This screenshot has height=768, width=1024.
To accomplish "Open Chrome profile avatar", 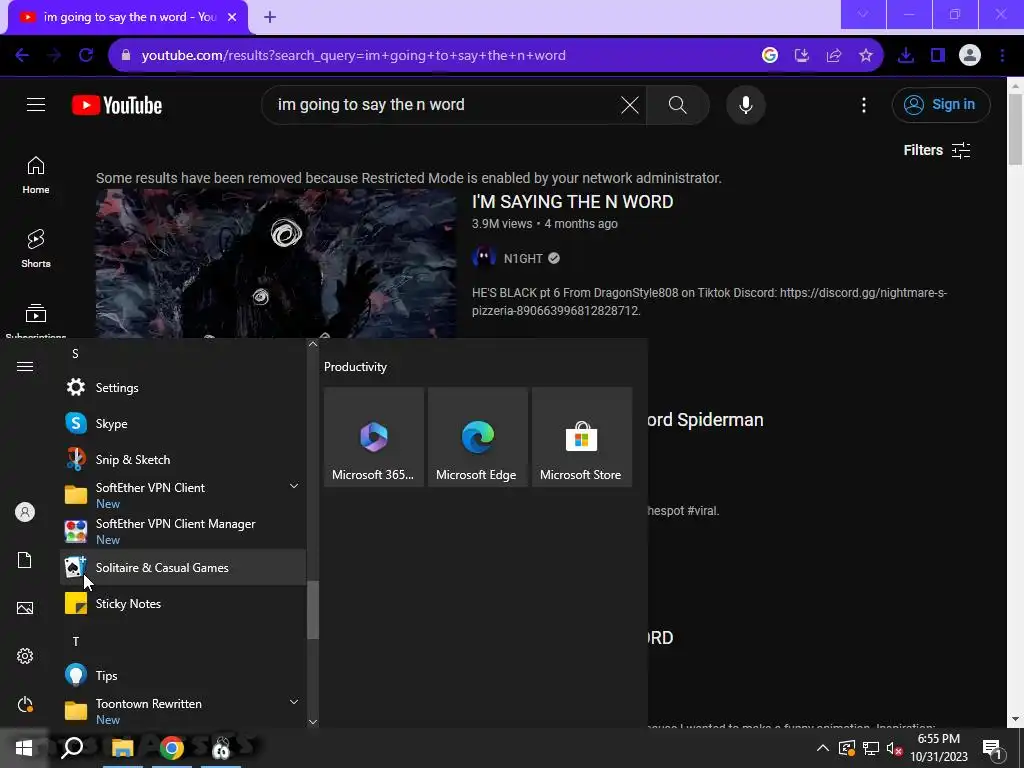I will pyautogui.click(x=970, y=56).
